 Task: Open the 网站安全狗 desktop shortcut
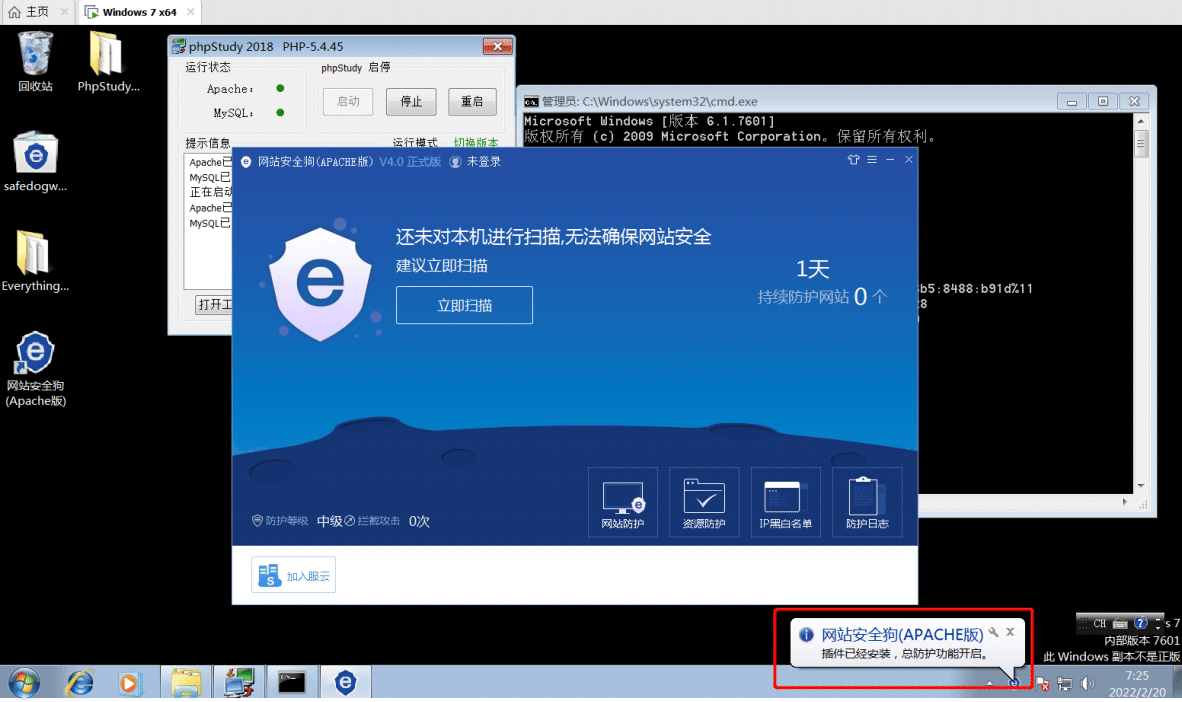[35, 369]
